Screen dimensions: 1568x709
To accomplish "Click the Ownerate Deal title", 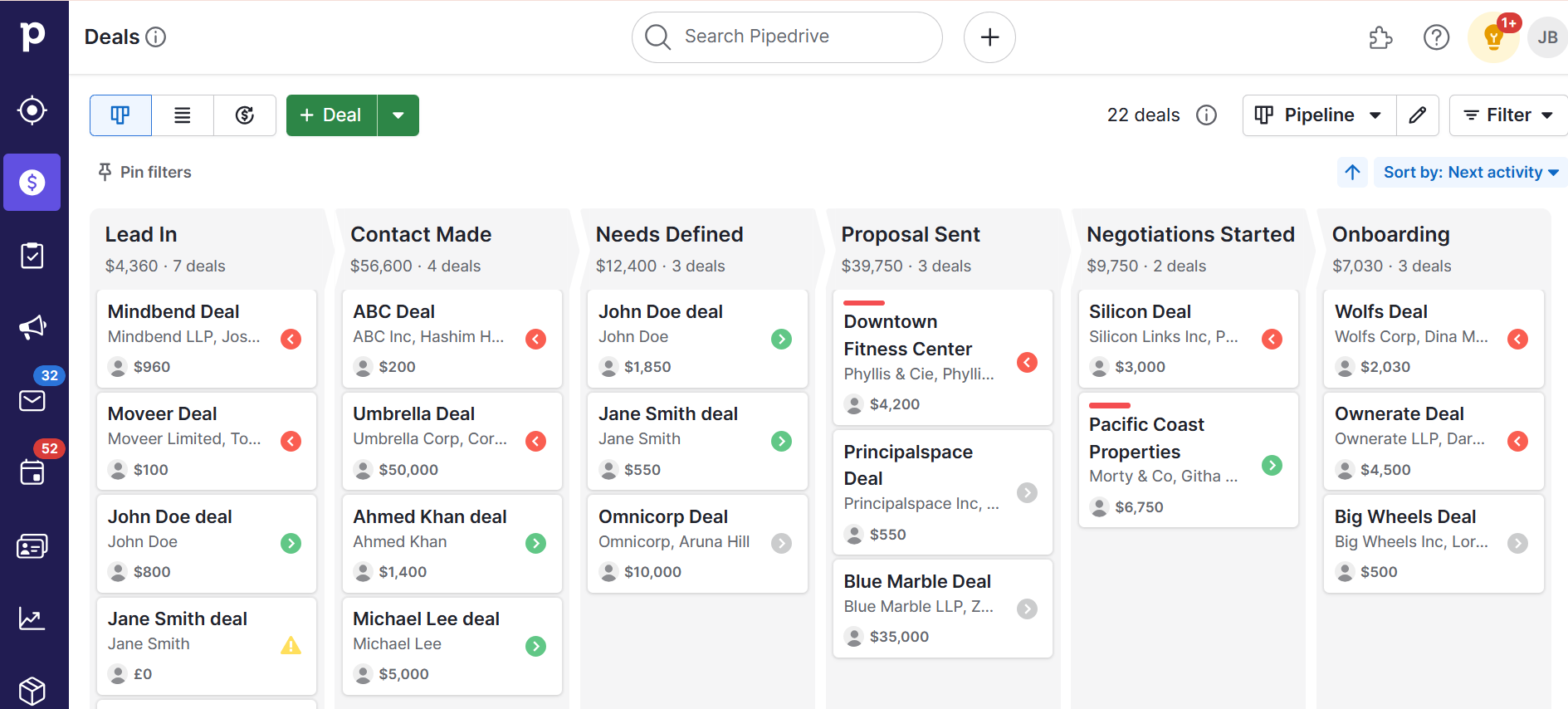I will click(1399, 413).
